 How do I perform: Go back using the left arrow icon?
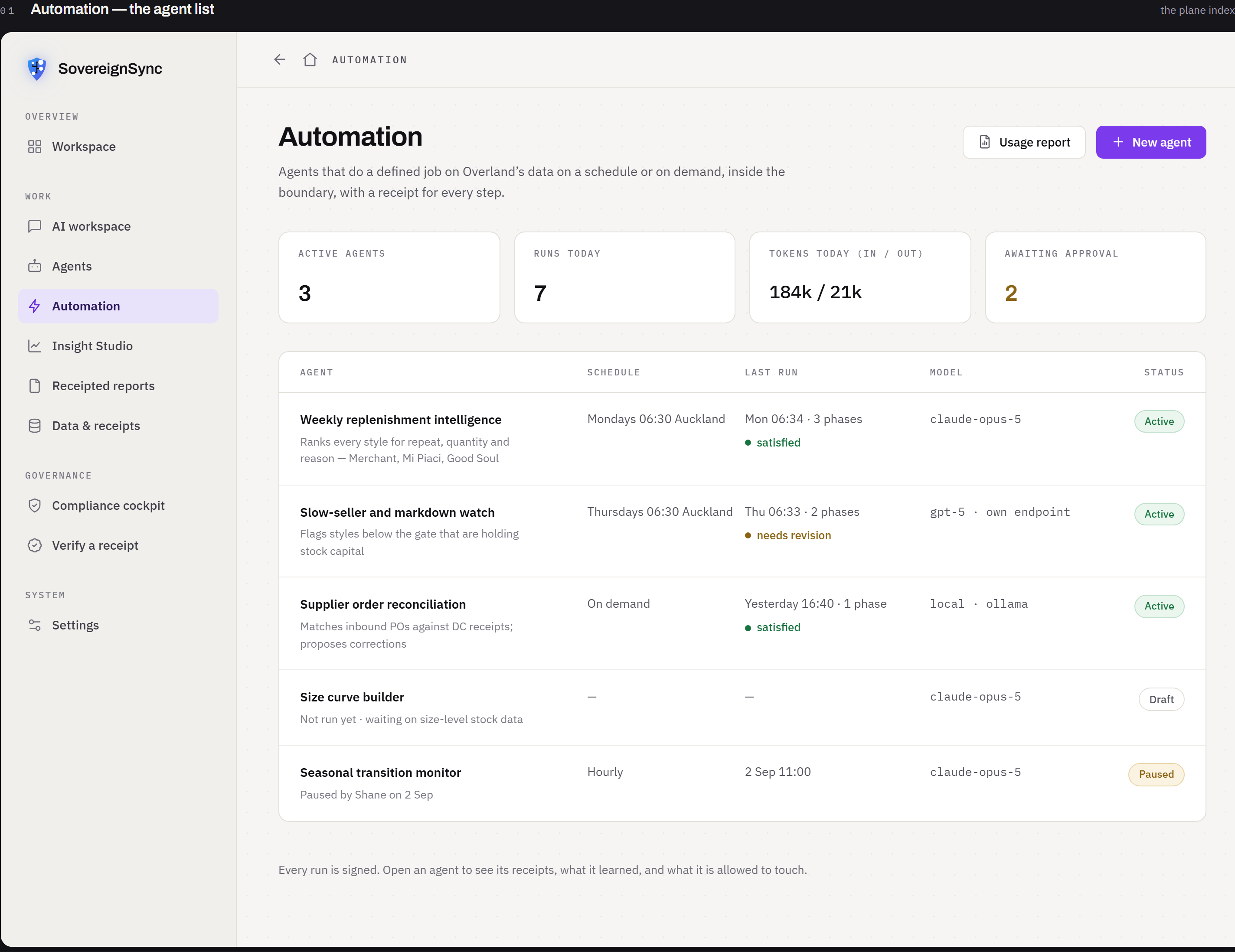pos(279,59)
